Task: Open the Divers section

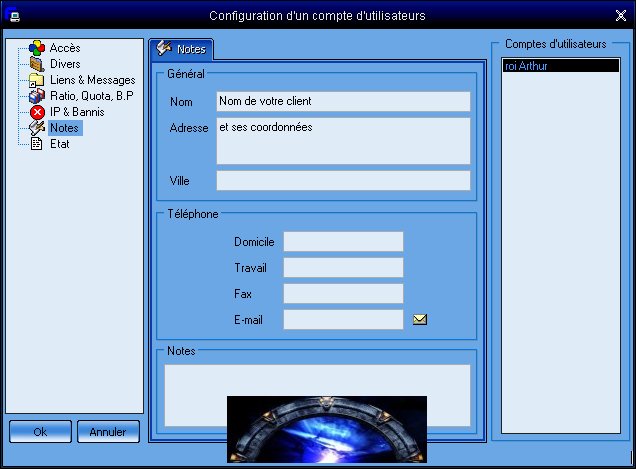Action: click(x=65, y=64)
